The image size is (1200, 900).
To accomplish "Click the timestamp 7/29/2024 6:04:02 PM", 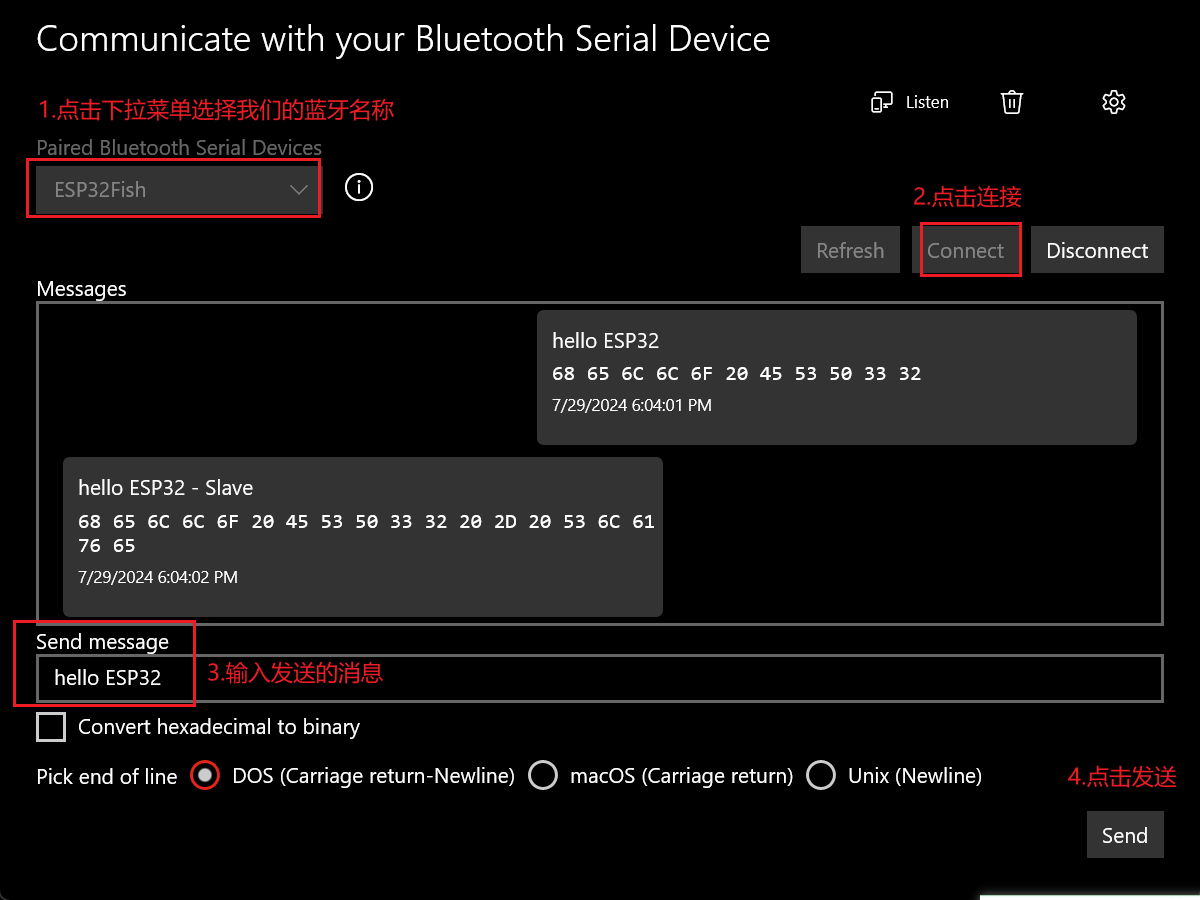I will (158, 578).
